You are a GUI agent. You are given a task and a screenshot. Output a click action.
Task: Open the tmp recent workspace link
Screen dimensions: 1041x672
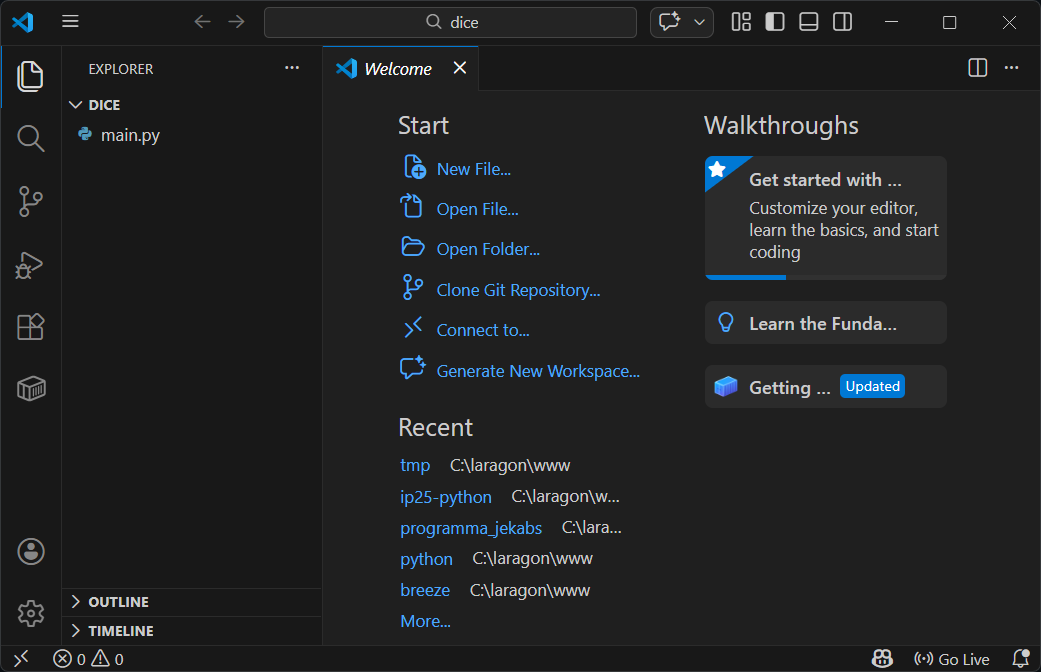tap(414, 465)
